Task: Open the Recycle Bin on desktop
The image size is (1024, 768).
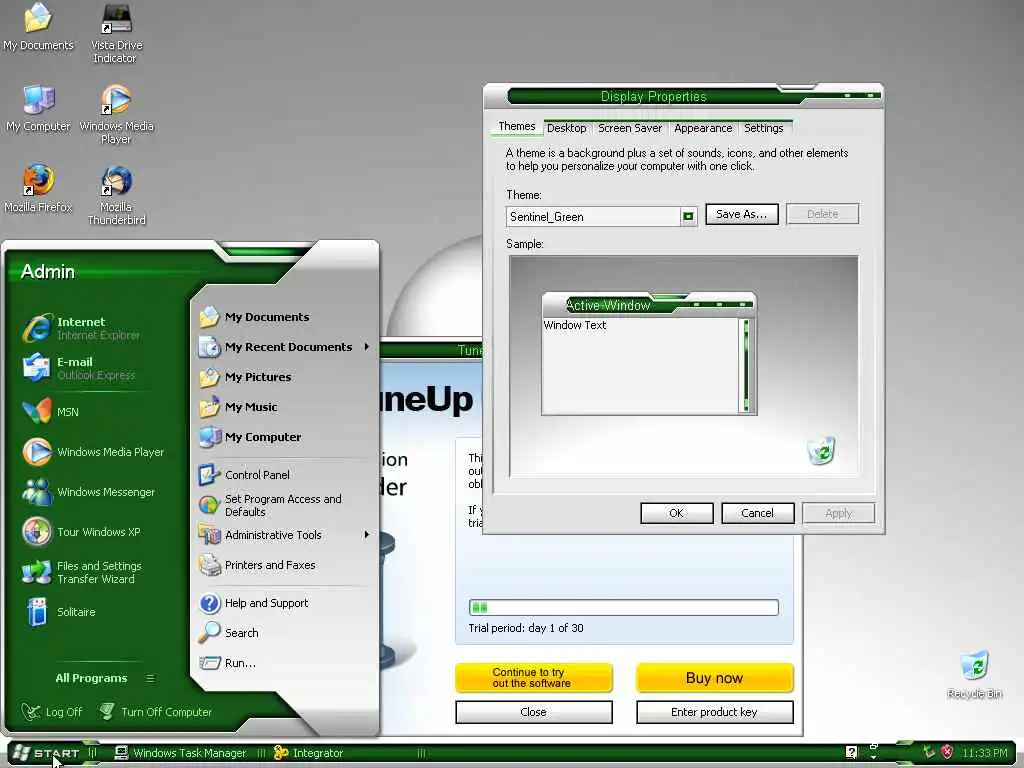Action: [974, 675]
